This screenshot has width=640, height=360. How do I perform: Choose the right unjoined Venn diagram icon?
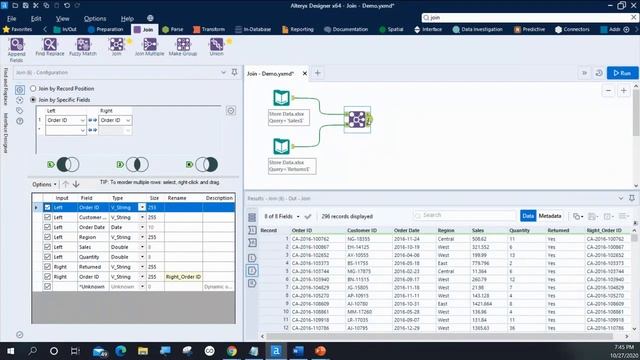207,164
